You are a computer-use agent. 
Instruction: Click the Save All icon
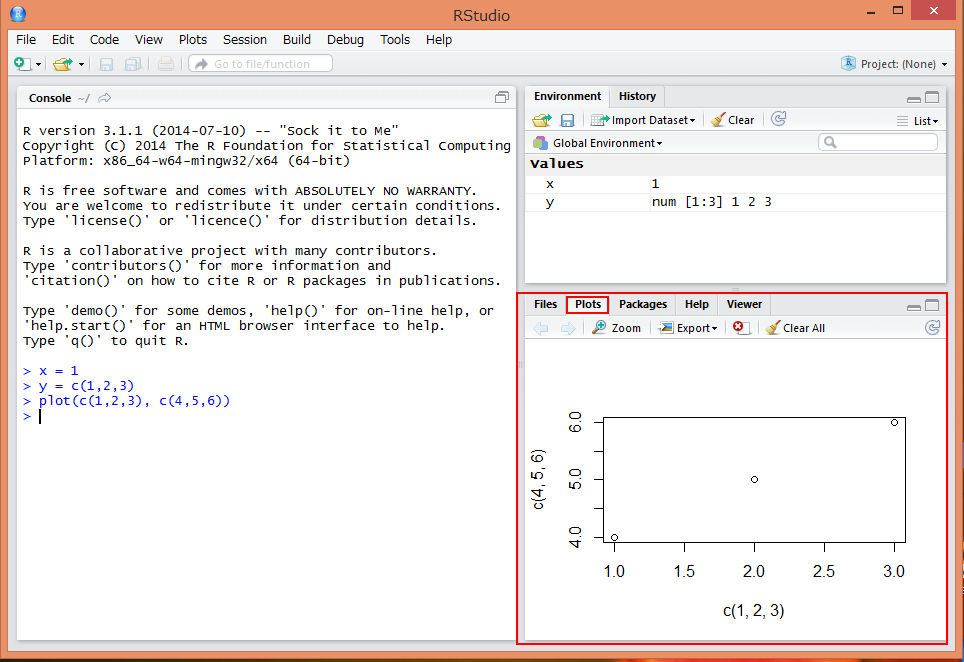(133, 64)
